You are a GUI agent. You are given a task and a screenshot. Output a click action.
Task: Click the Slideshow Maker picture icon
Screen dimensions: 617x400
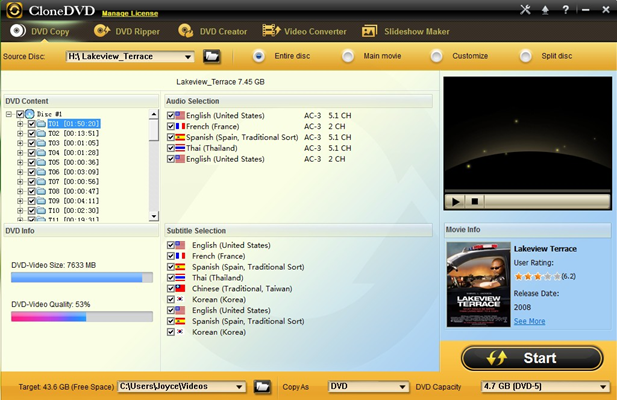369,31
